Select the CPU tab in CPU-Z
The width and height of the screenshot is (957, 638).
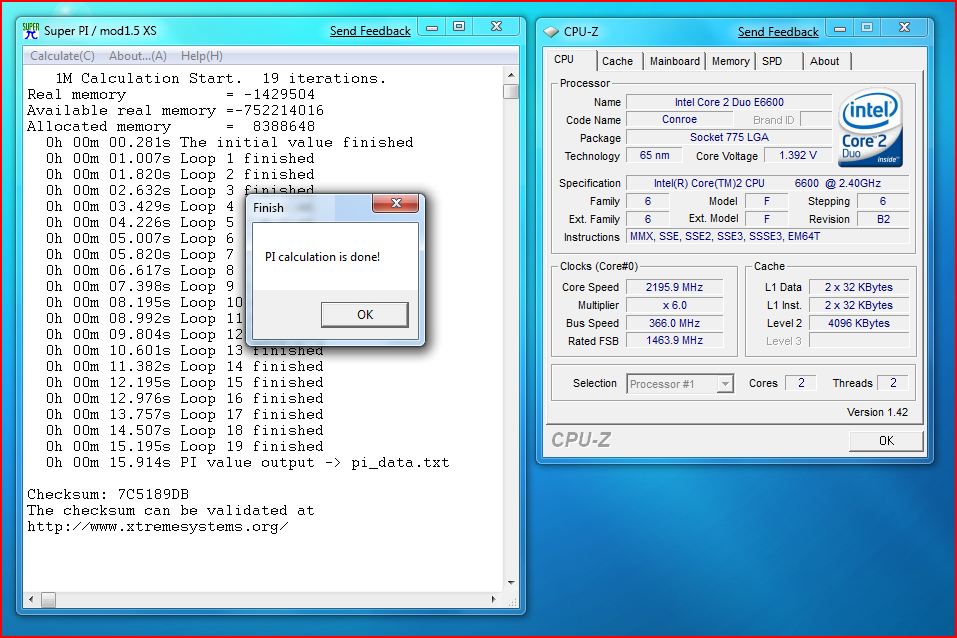click(564, 60)
